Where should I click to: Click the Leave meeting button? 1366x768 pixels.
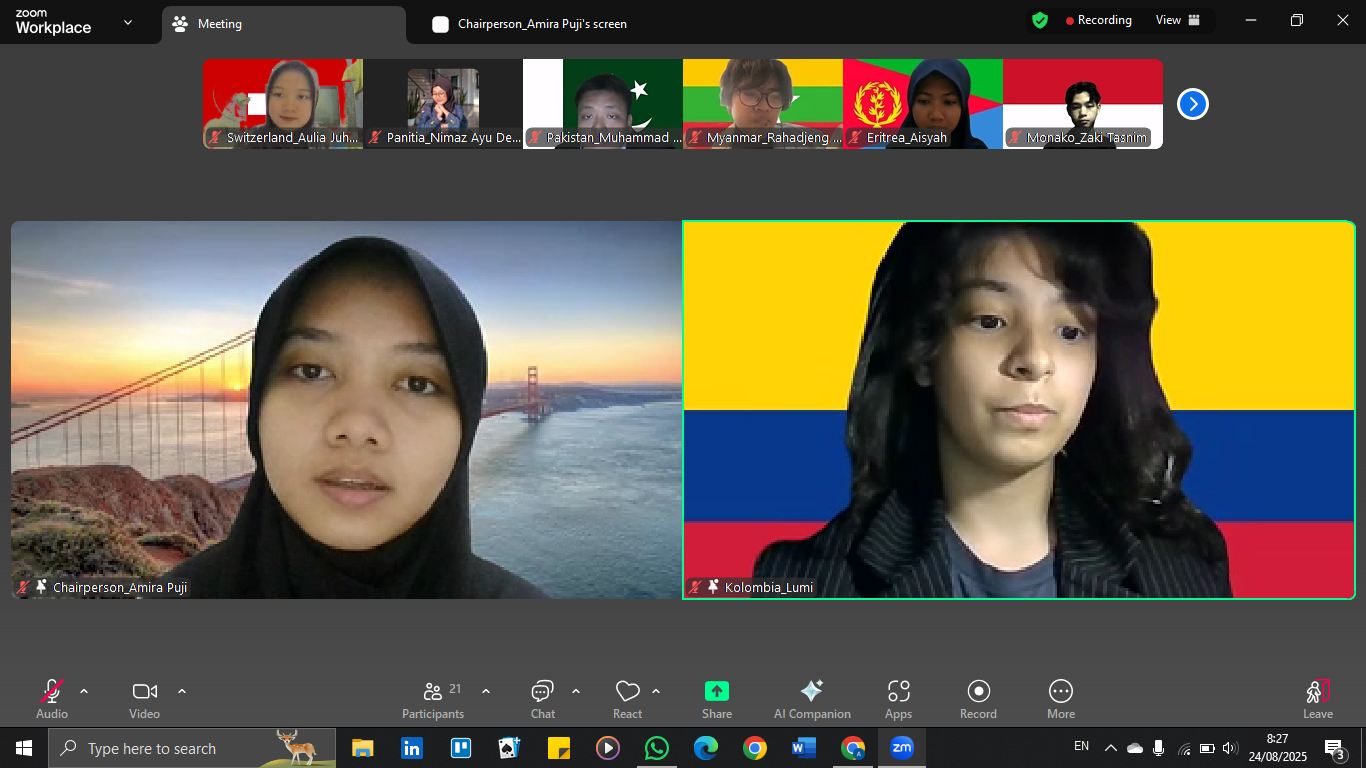pyautogui.click(x=1317, y=698)
